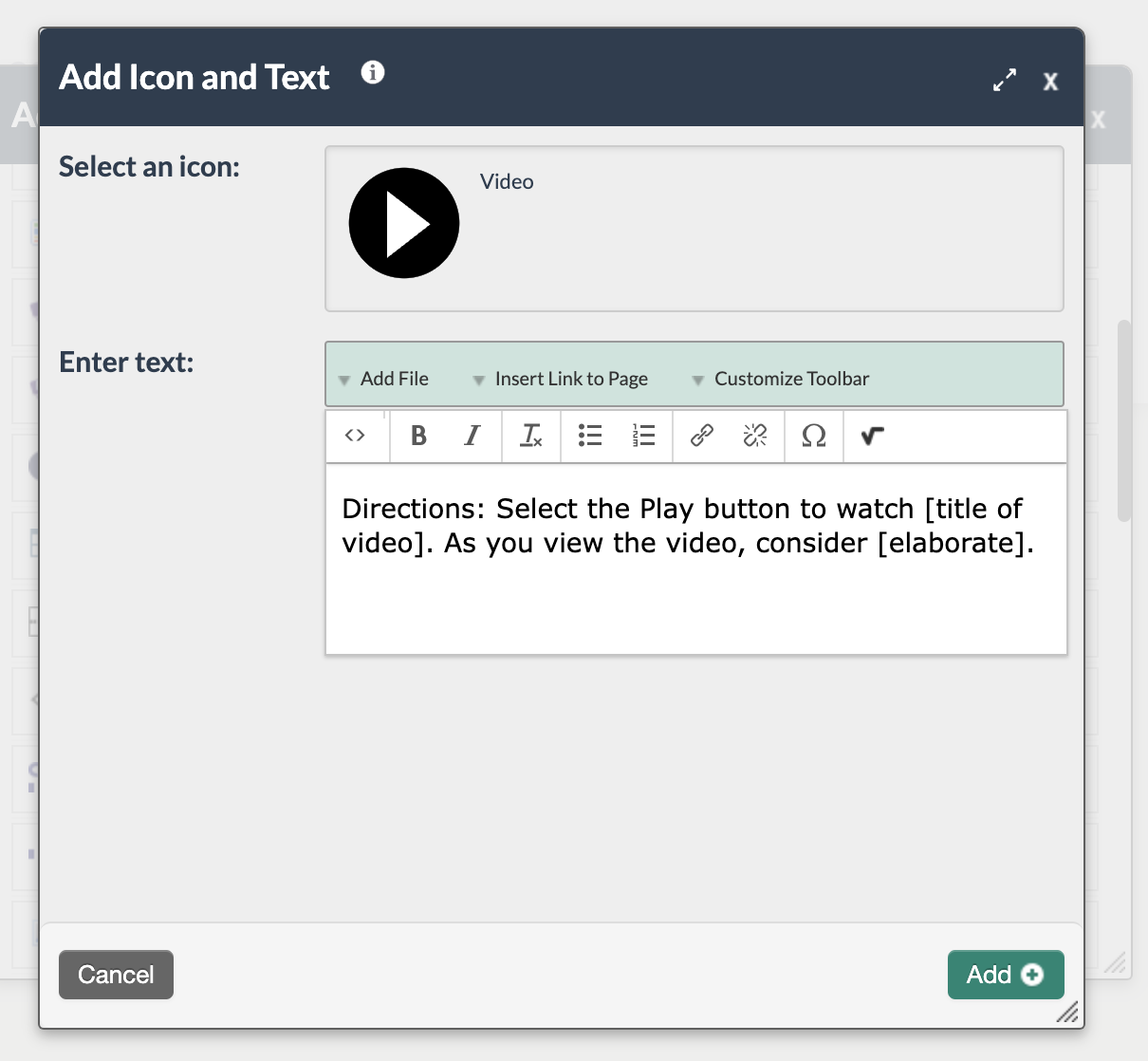Open the Insert Link to Page dropdown
This screenshot has height=1061, width=1148.
(561, 379)
